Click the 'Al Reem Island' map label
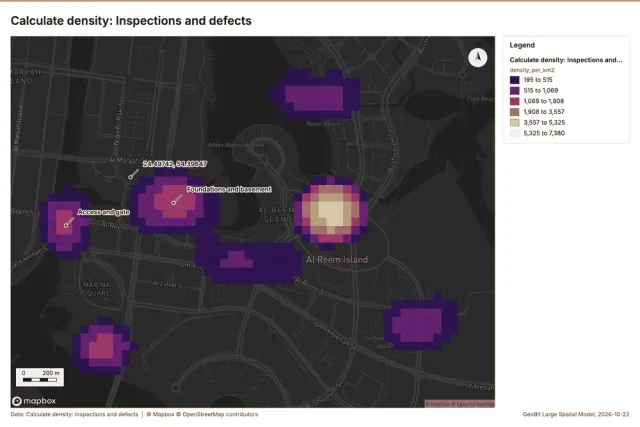This screenshot has width=640, height=427. 337,260
